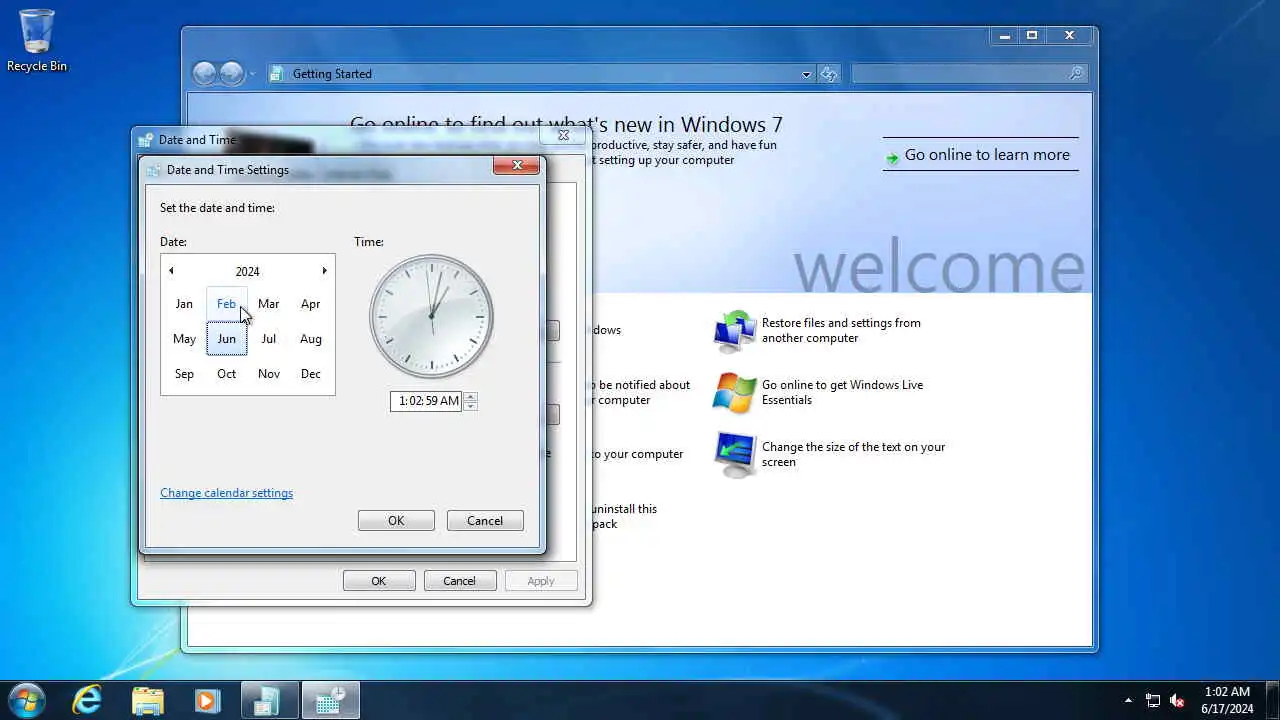
Task: Open the Recycle Bin desktop icon
Action: pyautogui.click(x=37, y=41)
